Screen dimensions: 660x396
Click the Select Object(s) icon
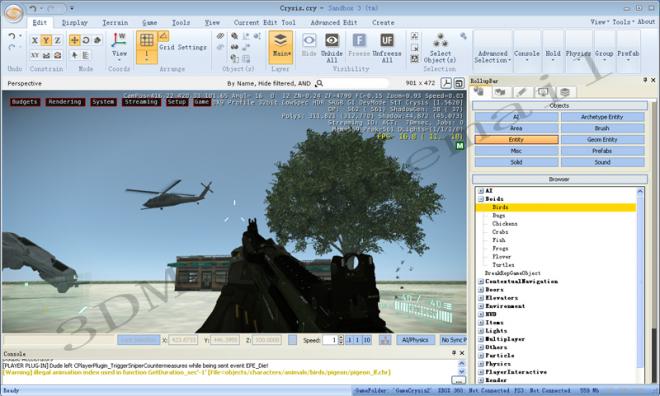(440, 40)
